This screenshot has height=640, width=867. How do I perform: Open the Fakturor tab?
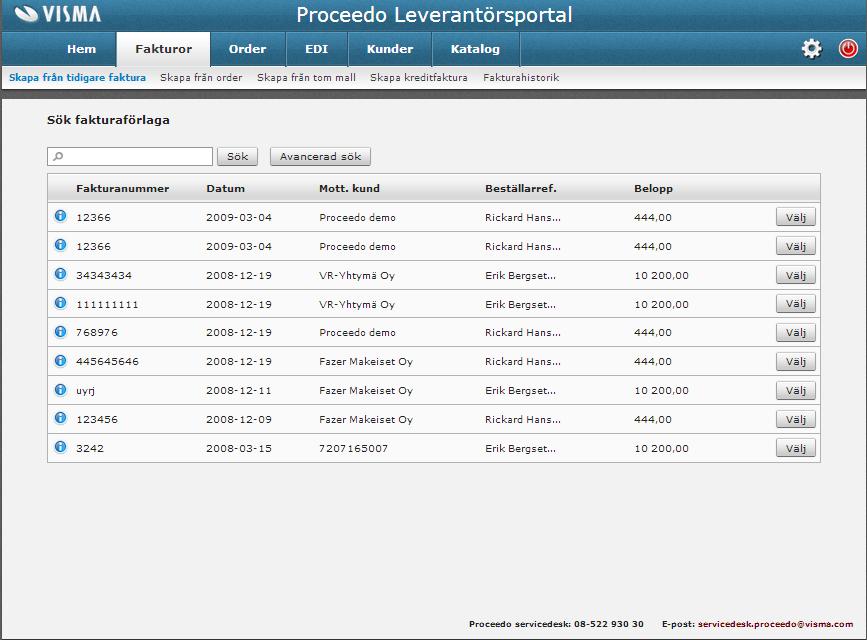tap(164, 49)
